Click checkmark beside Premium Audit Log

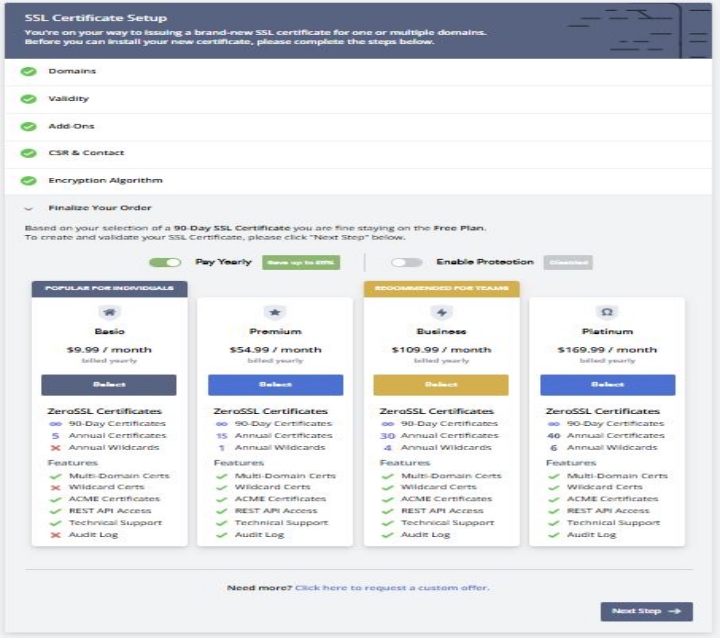coord(222,535)
